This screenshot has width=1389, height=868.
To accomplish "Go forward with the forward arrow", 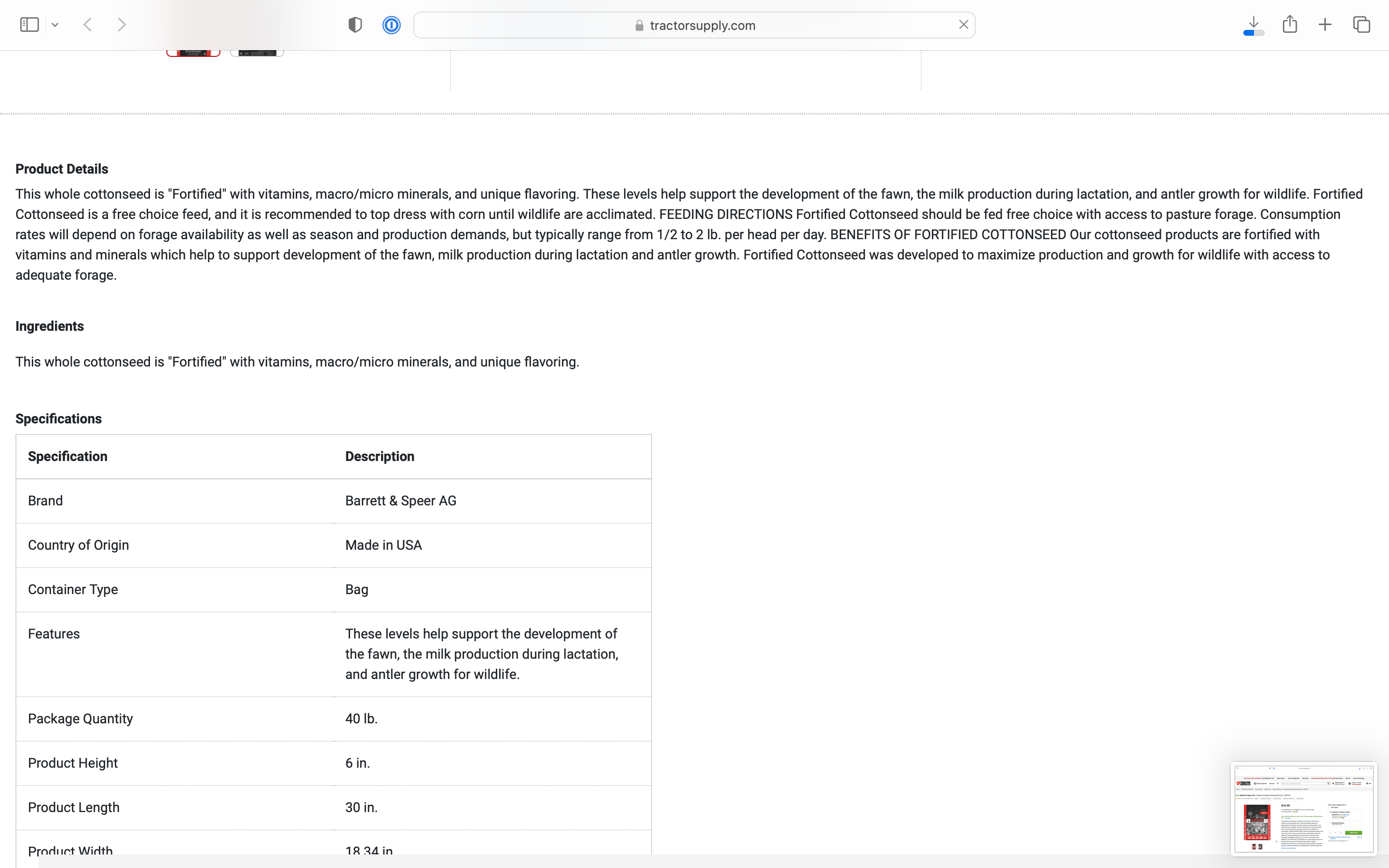I will (x=122, y=25).
